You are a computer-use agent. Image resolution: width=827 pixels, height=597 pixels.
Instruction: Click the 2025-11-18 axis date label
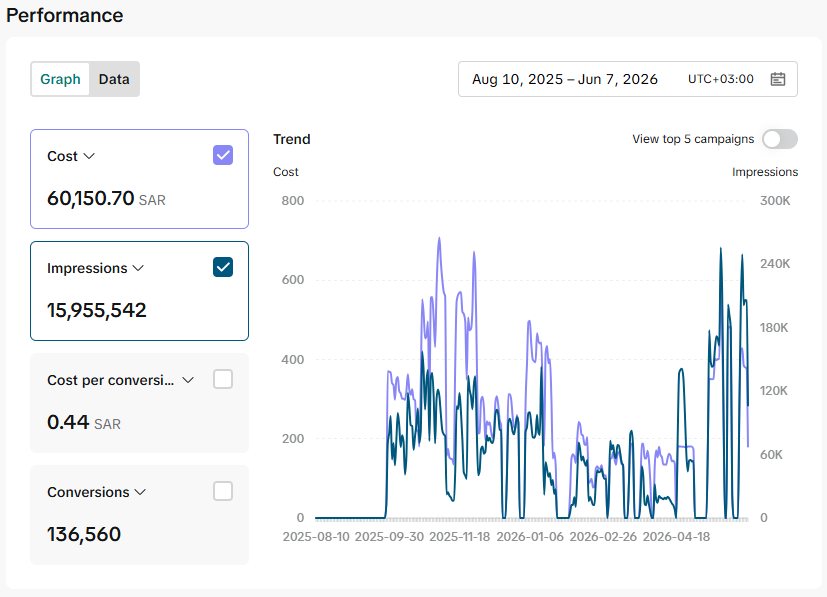pyautogui.click(x=459, y=537)
